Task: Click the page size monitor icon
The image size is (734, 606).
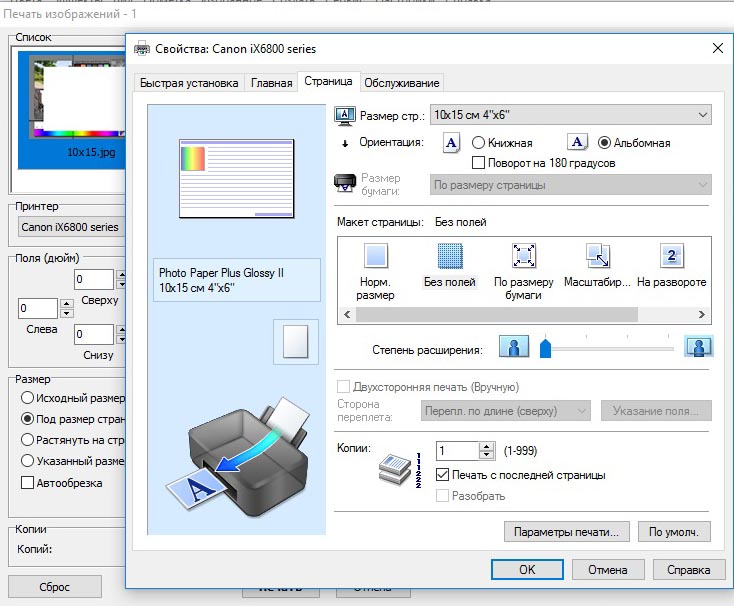Action: coord(345,116)
